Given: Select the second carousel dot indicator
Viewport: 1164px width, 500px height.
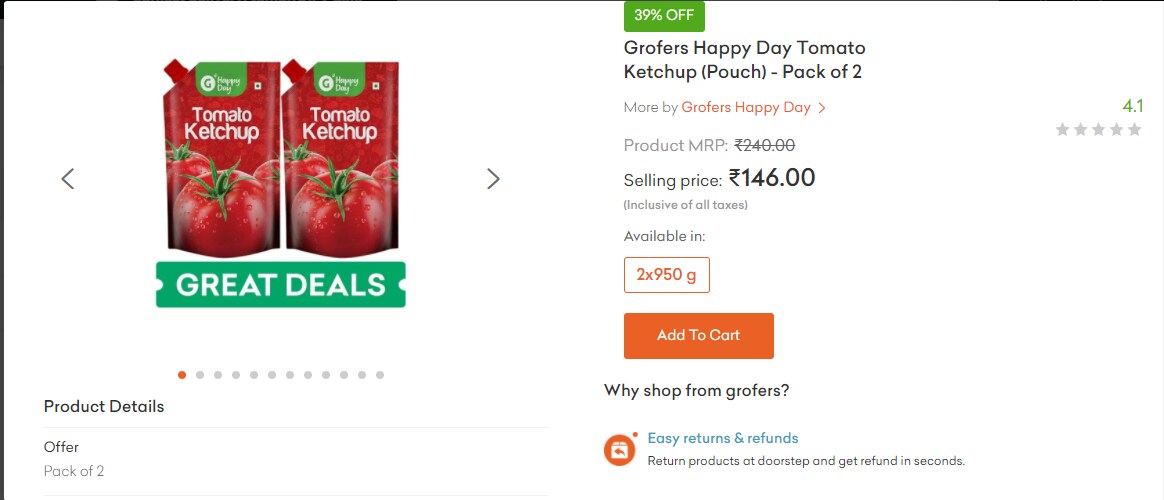Looking at the screenshot, I should coord(200,375).
